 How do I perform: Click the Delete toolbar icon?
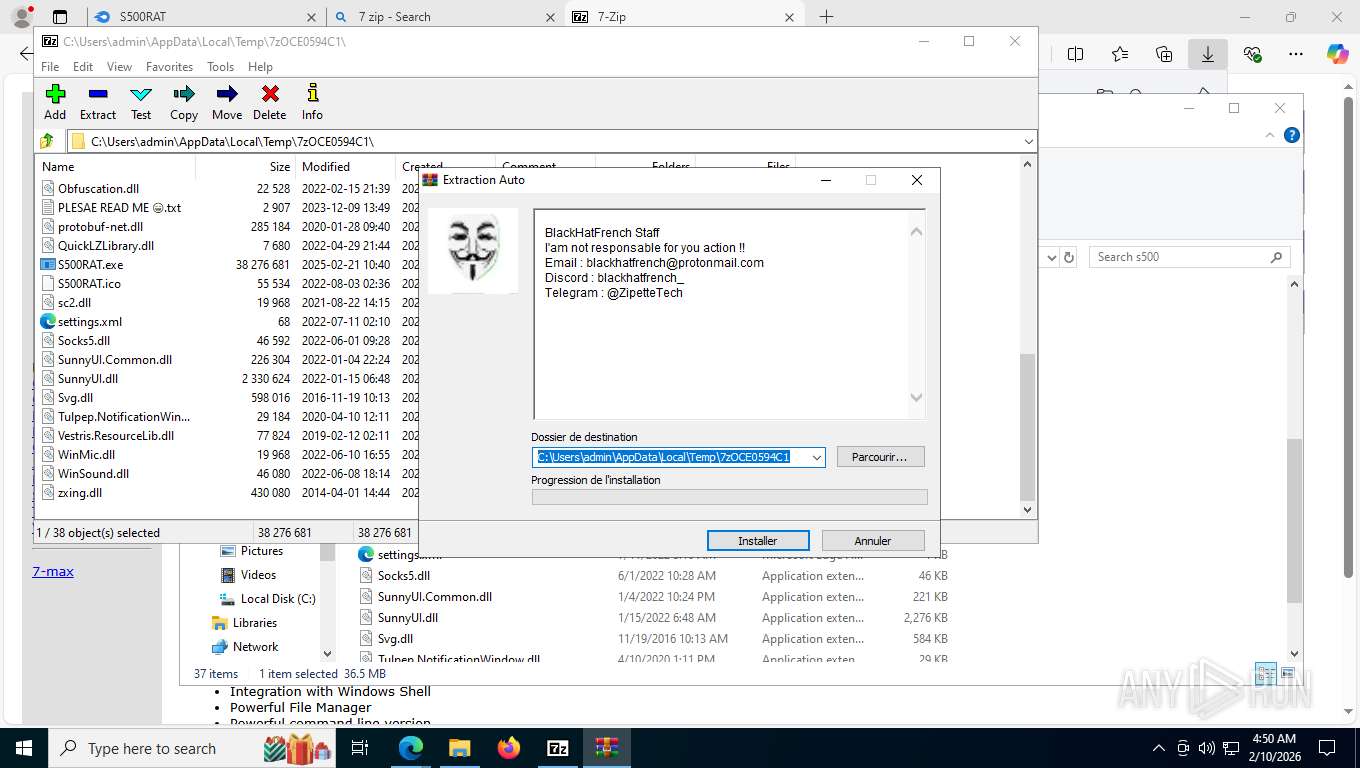[270, 102]
